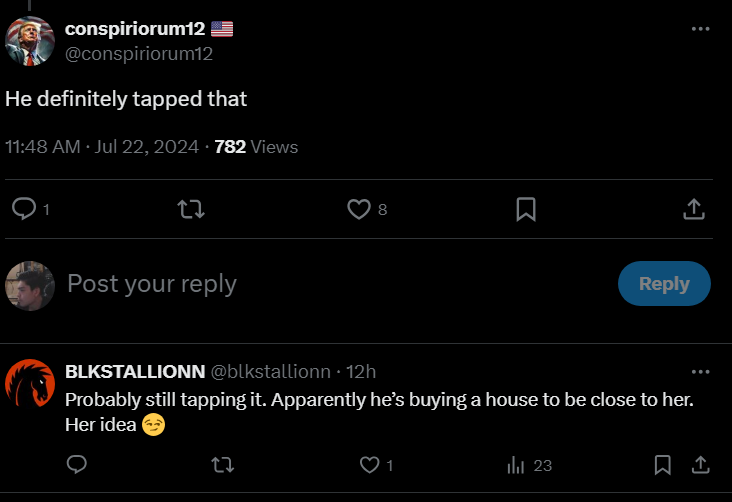Image resolution: width=732 pixels, height=502 pixels.
Task: Bookmark the BLKSTALLIONN reply
Action: [x=662, y=465]
